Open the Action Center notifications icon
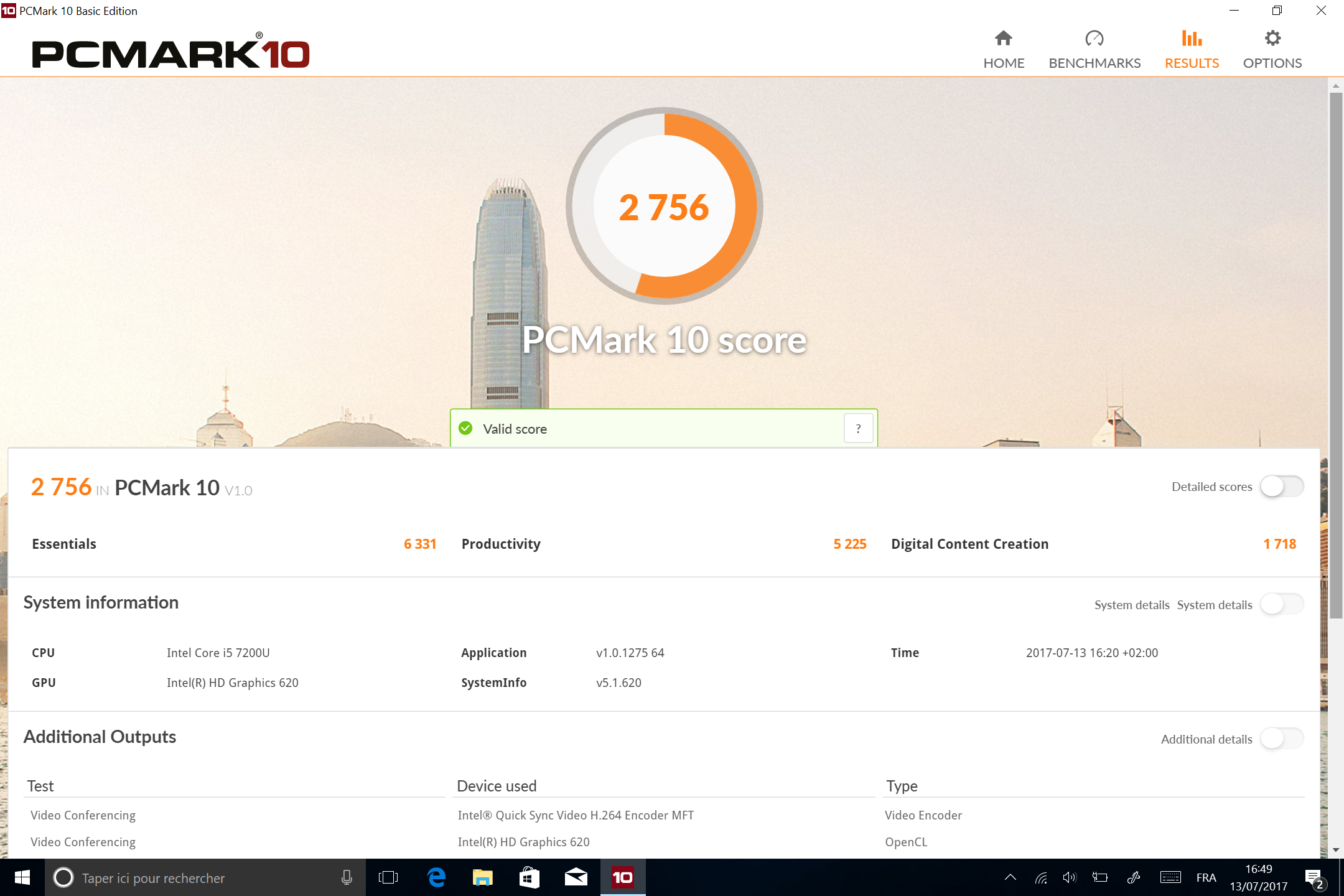1344x896 pixels. tap(1314, 879)
